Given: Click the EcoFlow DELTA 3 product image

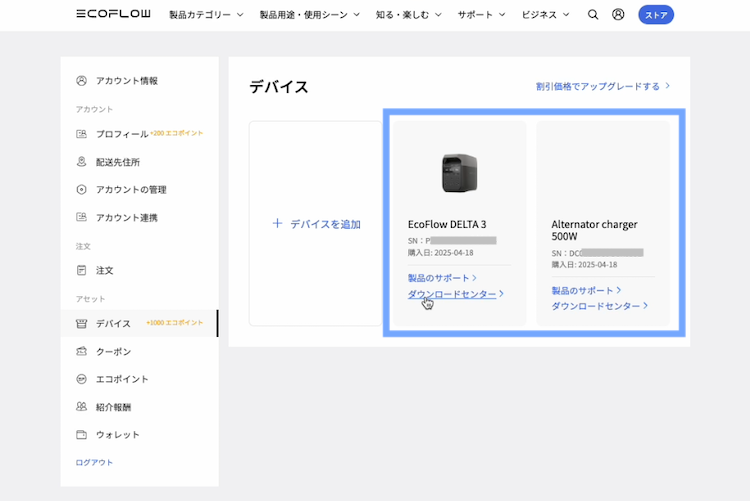Looking at the screenshot, I should (459, 173).
